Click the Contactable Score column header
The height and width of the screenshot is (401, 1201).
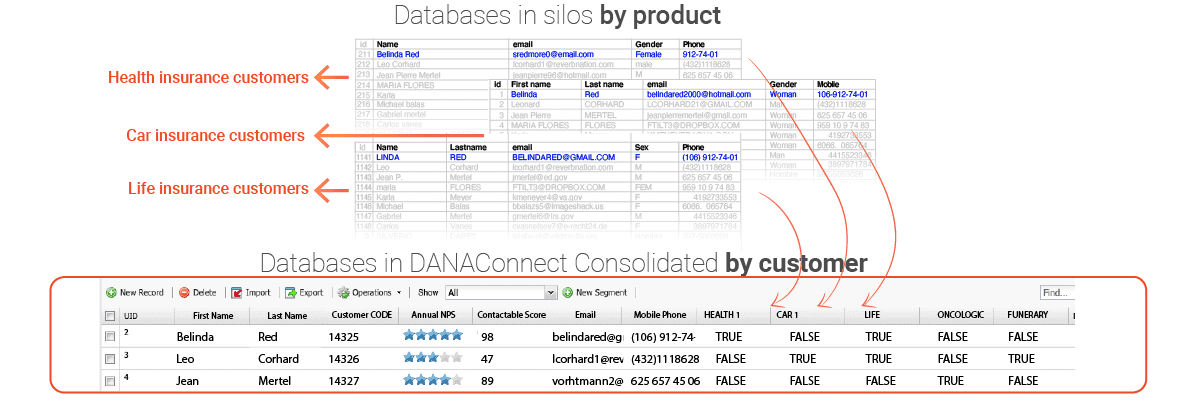pos(510,316)
